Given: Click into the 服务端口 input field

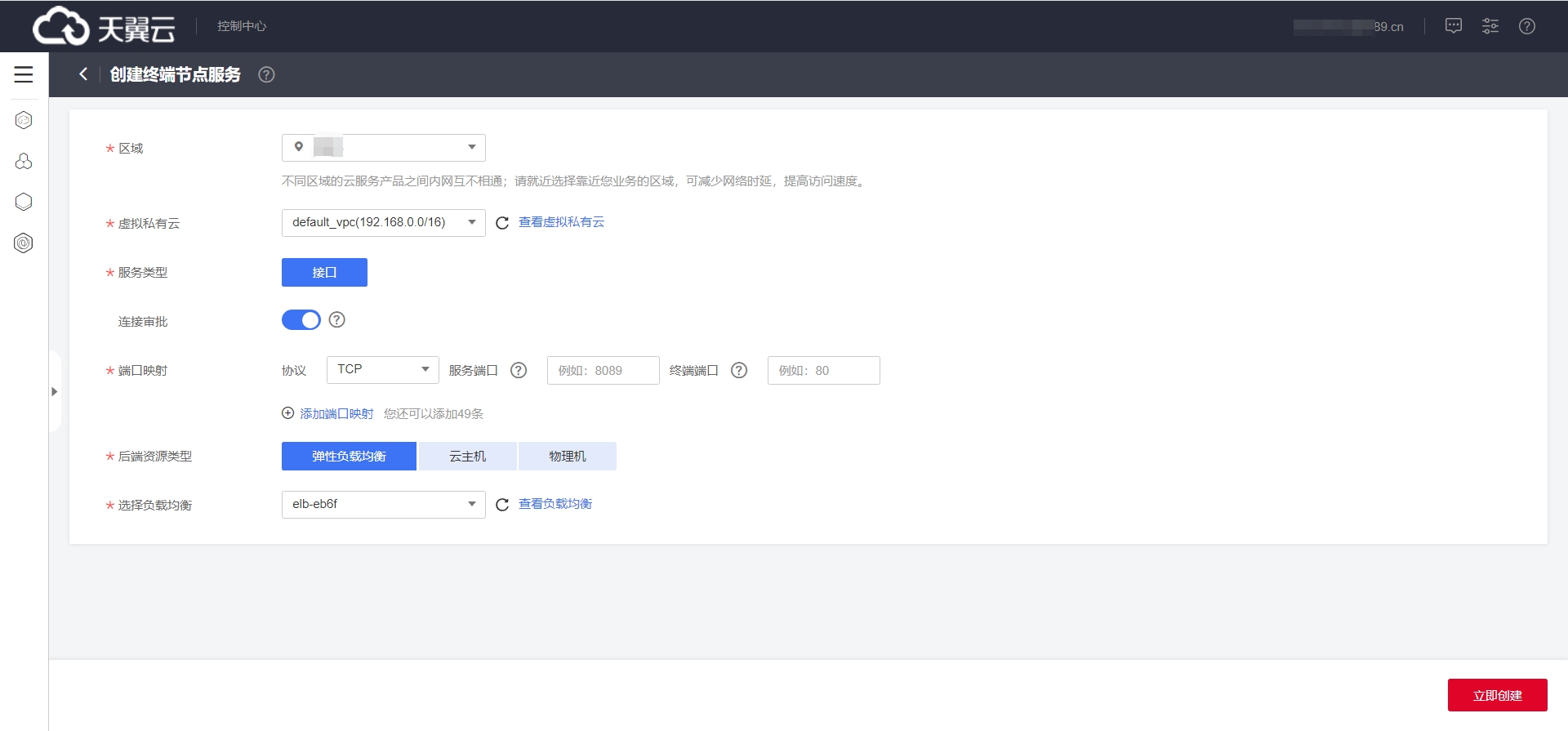Looking at the screenshot, I should pos(603,371).
